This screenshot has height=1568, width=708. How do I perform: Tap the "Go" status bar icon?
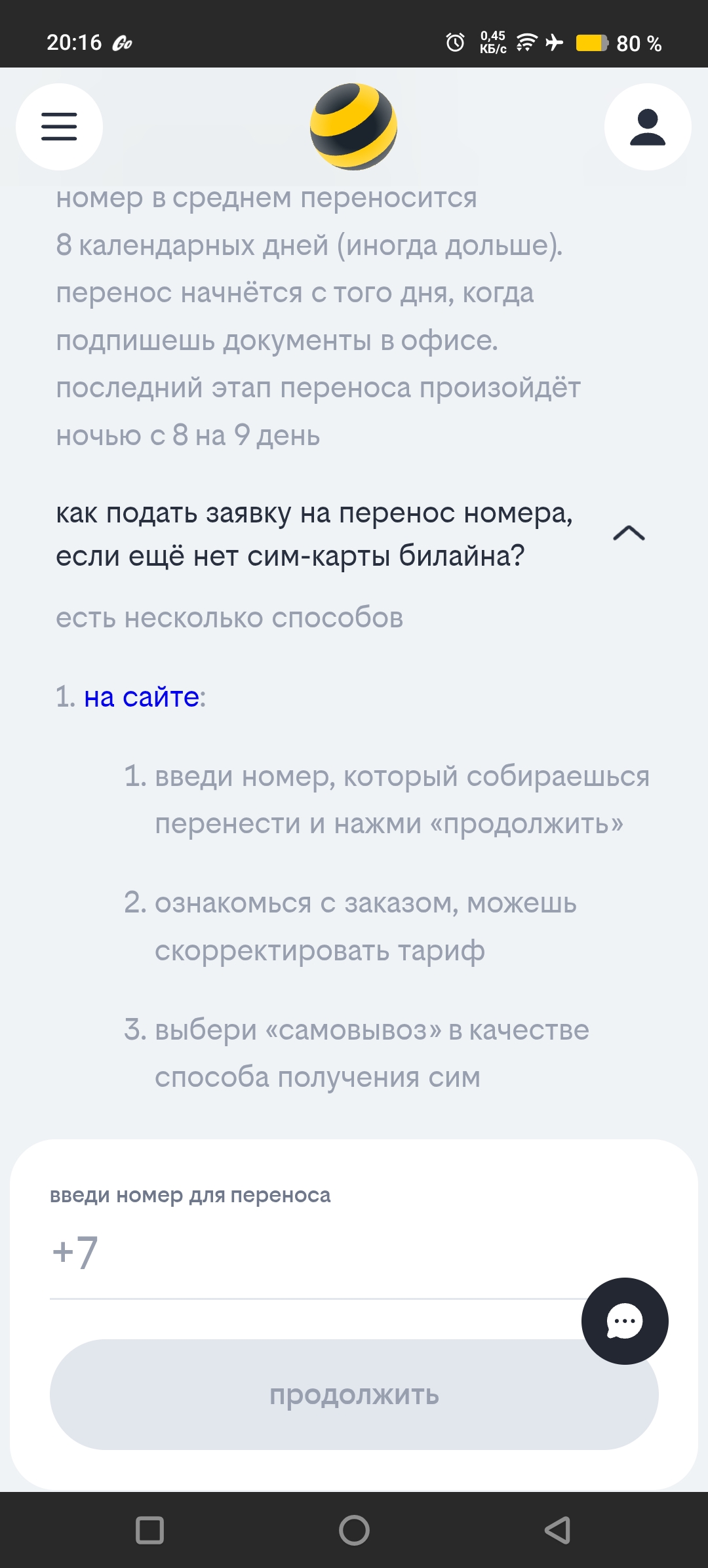pyautogui.click(x=123, y=44)
